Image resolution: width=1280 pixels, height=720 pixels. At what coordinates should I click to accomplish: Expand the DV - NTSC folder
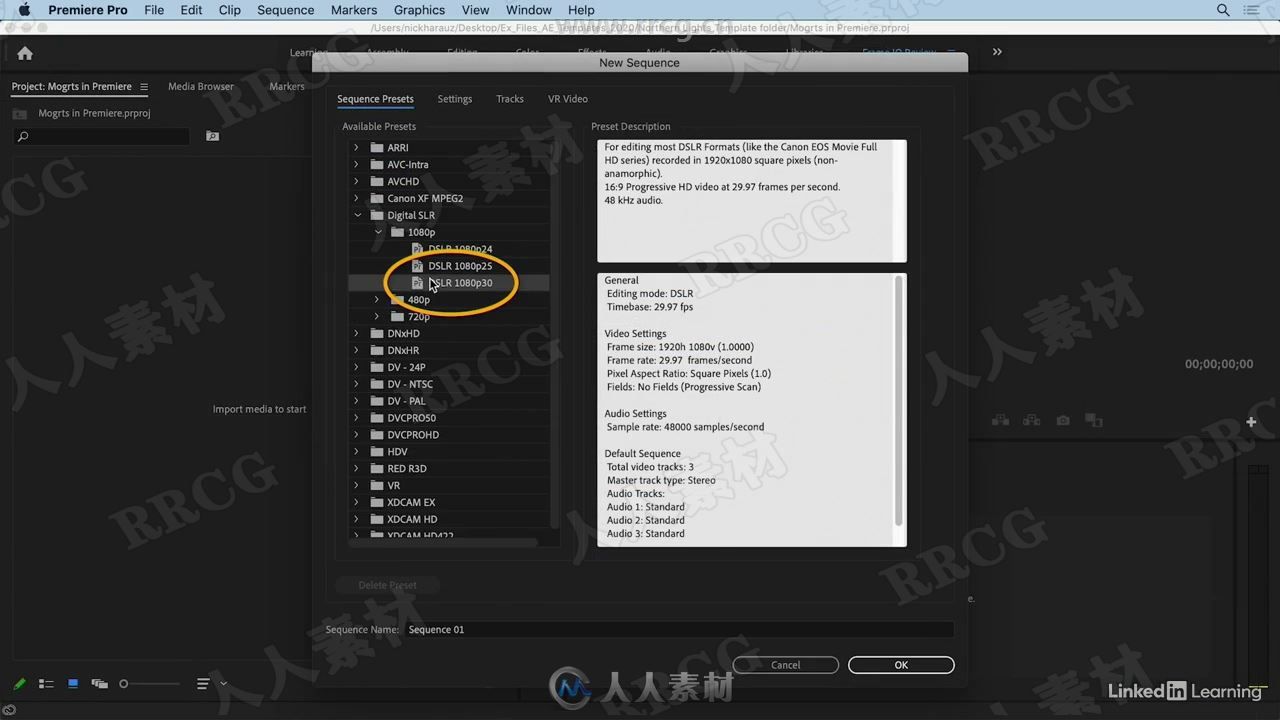coord(356,385)
